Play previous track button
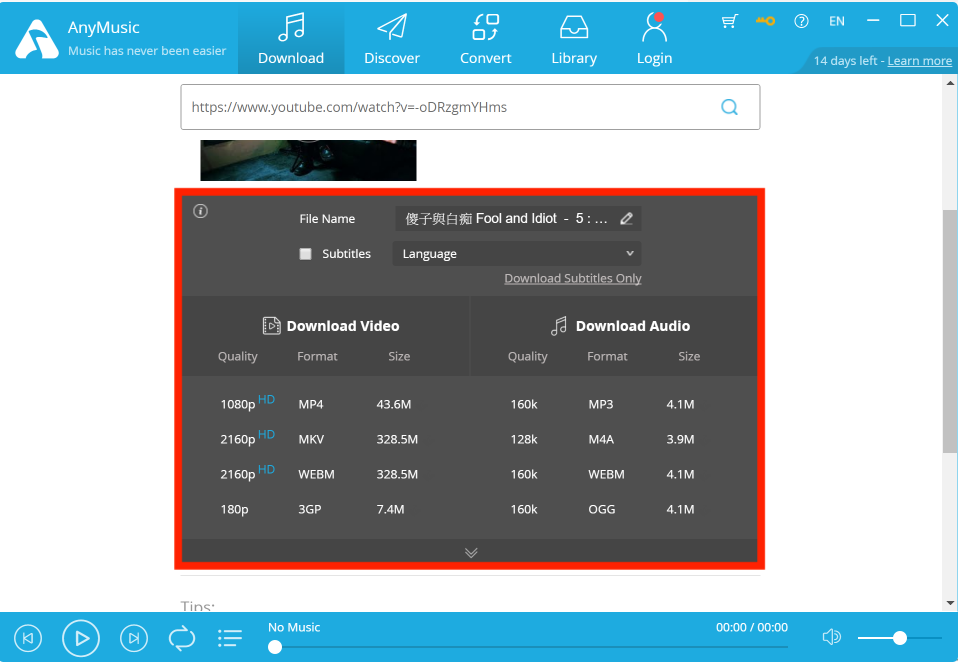958x662 pixels. point(27,638)
